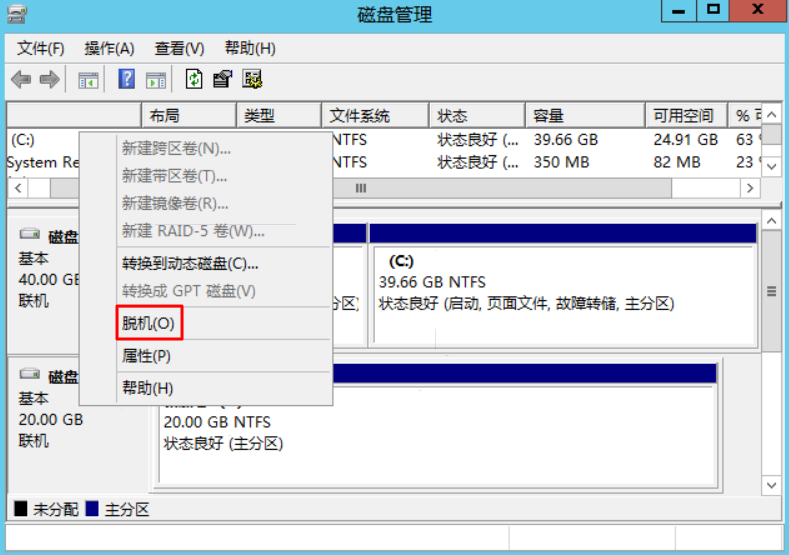Click volume list scroll-up arrow
The image size is (789, 555).
[x=771, y=115]
